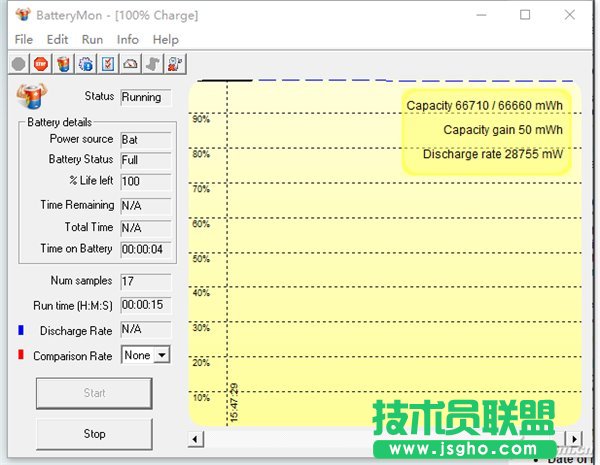Open the Edit menu
Image resolution: width=600 pixels, height=465 pixels.
pyautogui.click(x=57, y=39)
